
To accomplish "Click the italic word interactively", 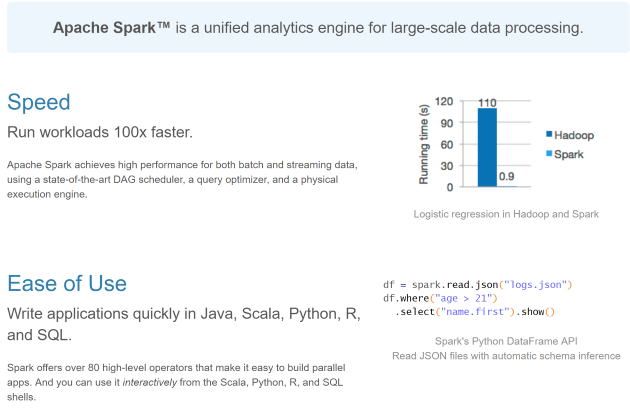I will [x=149, y=382].
